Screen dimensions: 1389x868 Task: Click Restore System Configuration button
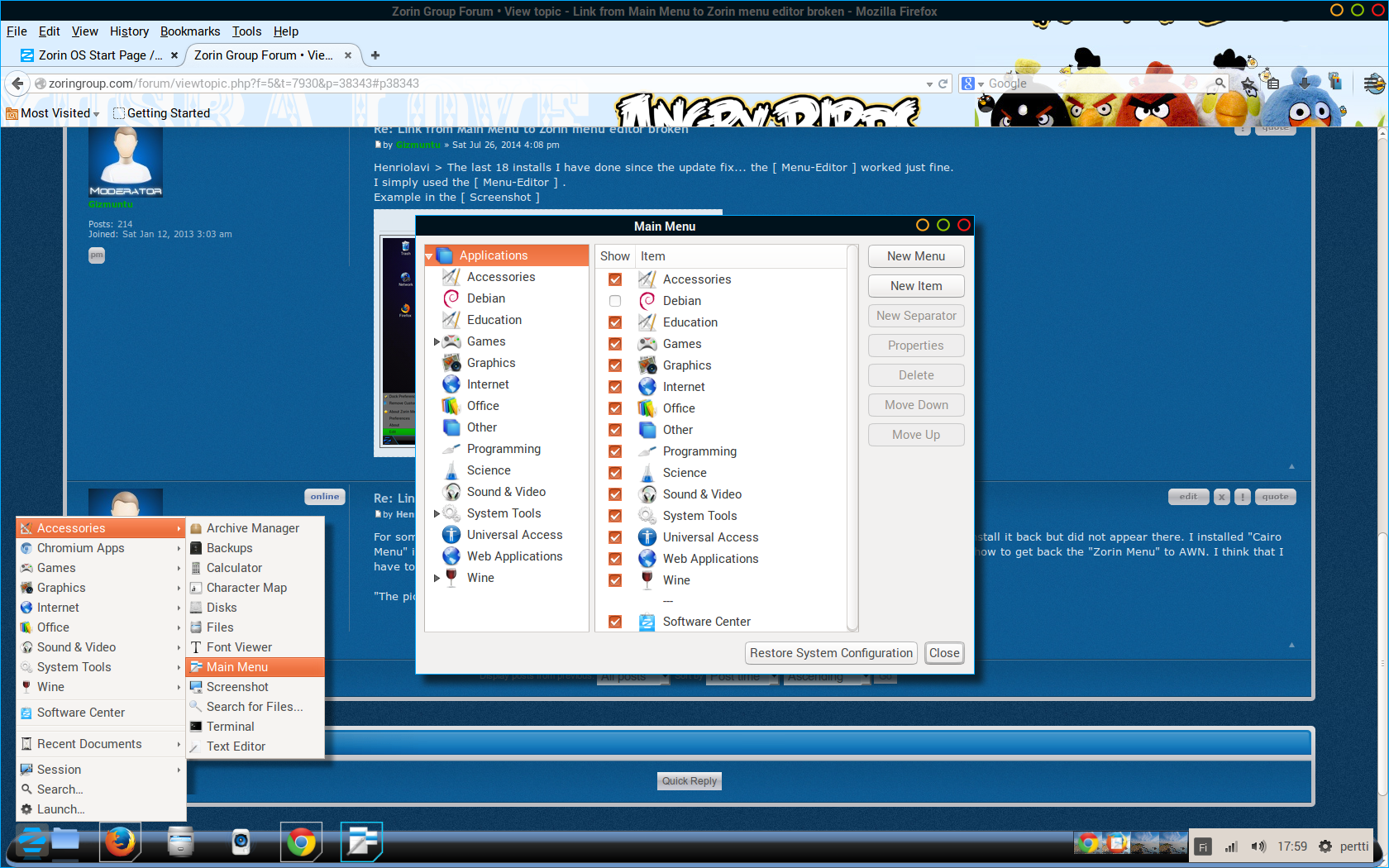coord(831,653)
